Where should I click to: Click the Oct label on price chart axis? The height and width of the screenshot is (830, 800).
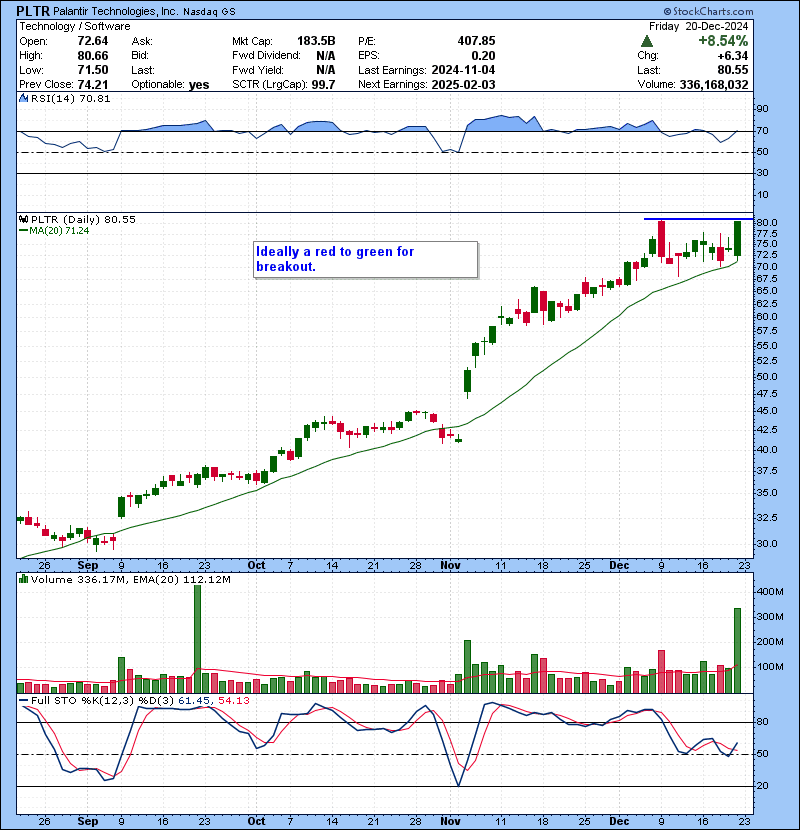256,565
